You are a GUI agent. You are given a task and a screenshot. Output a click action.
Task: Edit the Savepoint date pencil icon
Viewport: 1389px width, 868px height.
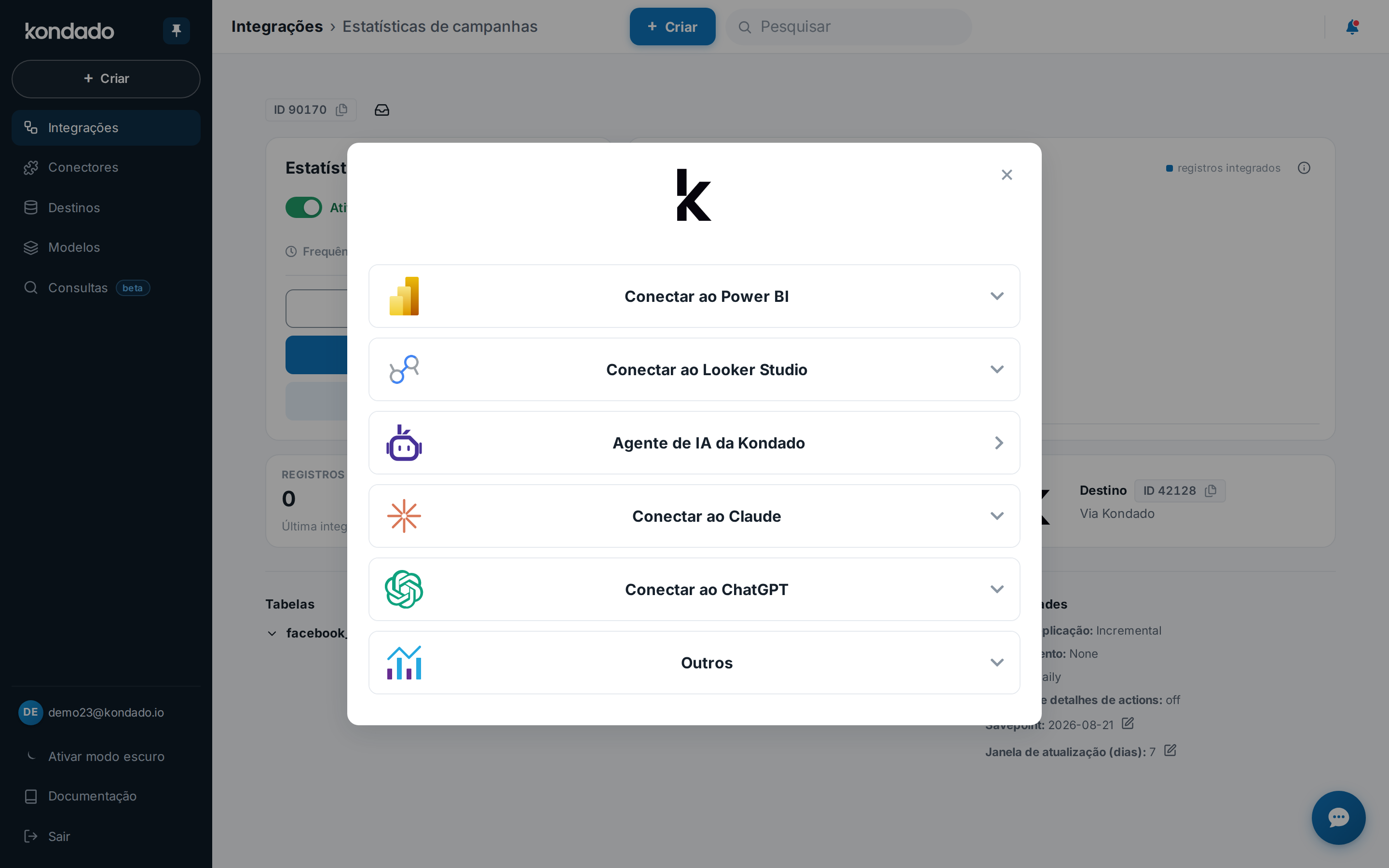click(1128, 723)
